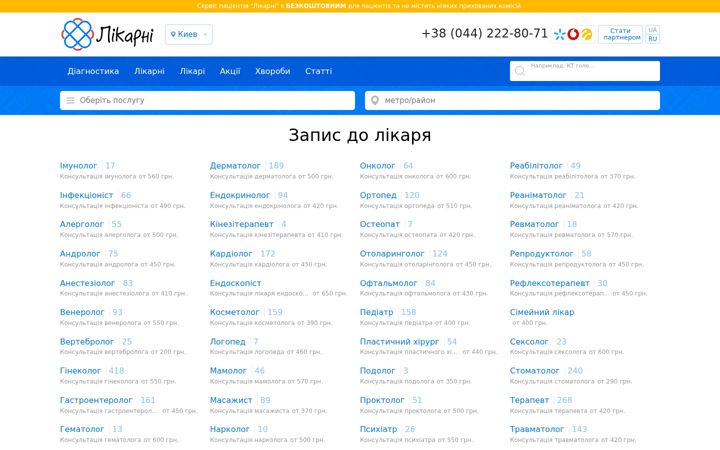
Task: Open the Мамолог link
Action: [x=228, y=371]
